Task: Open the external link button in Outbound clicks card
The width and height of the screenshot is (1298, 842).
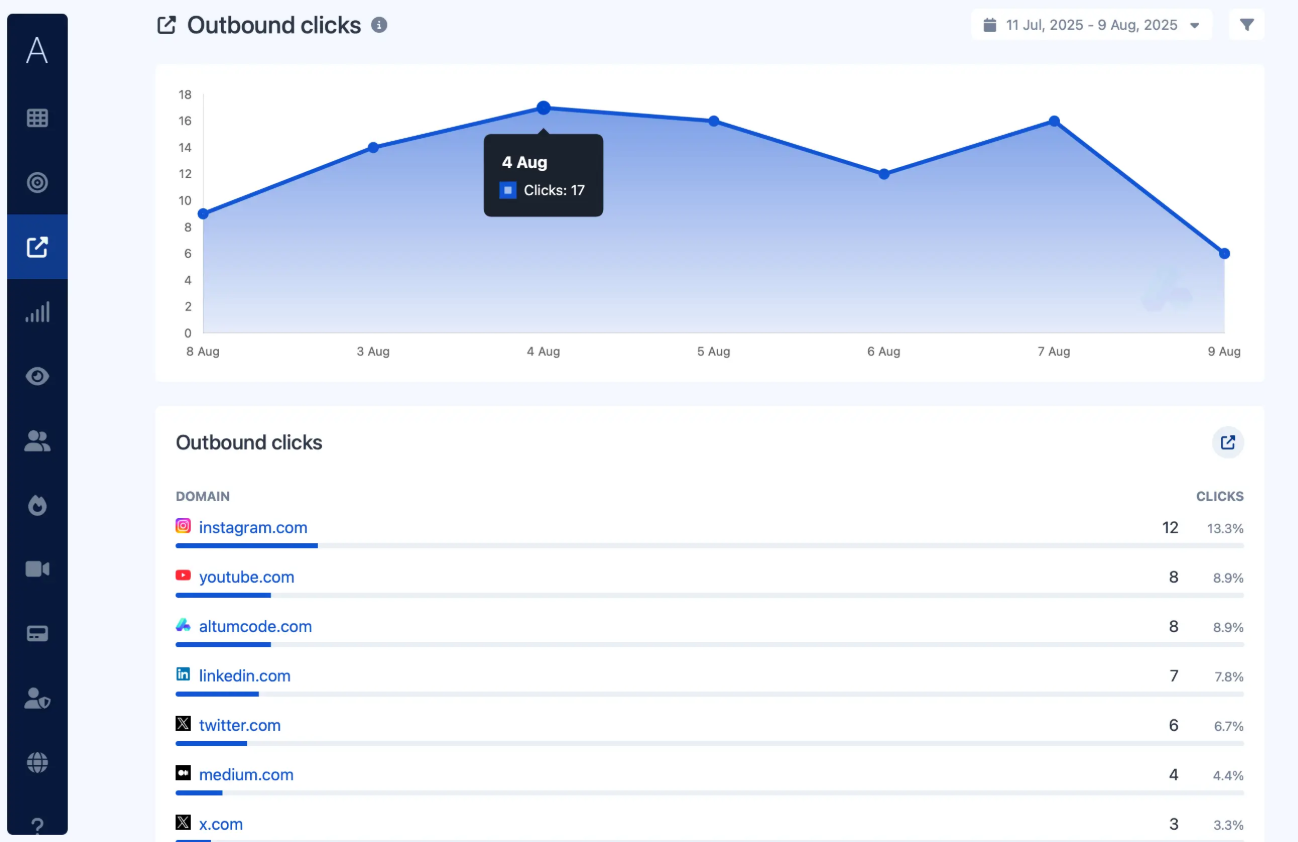Action: 1227,442
